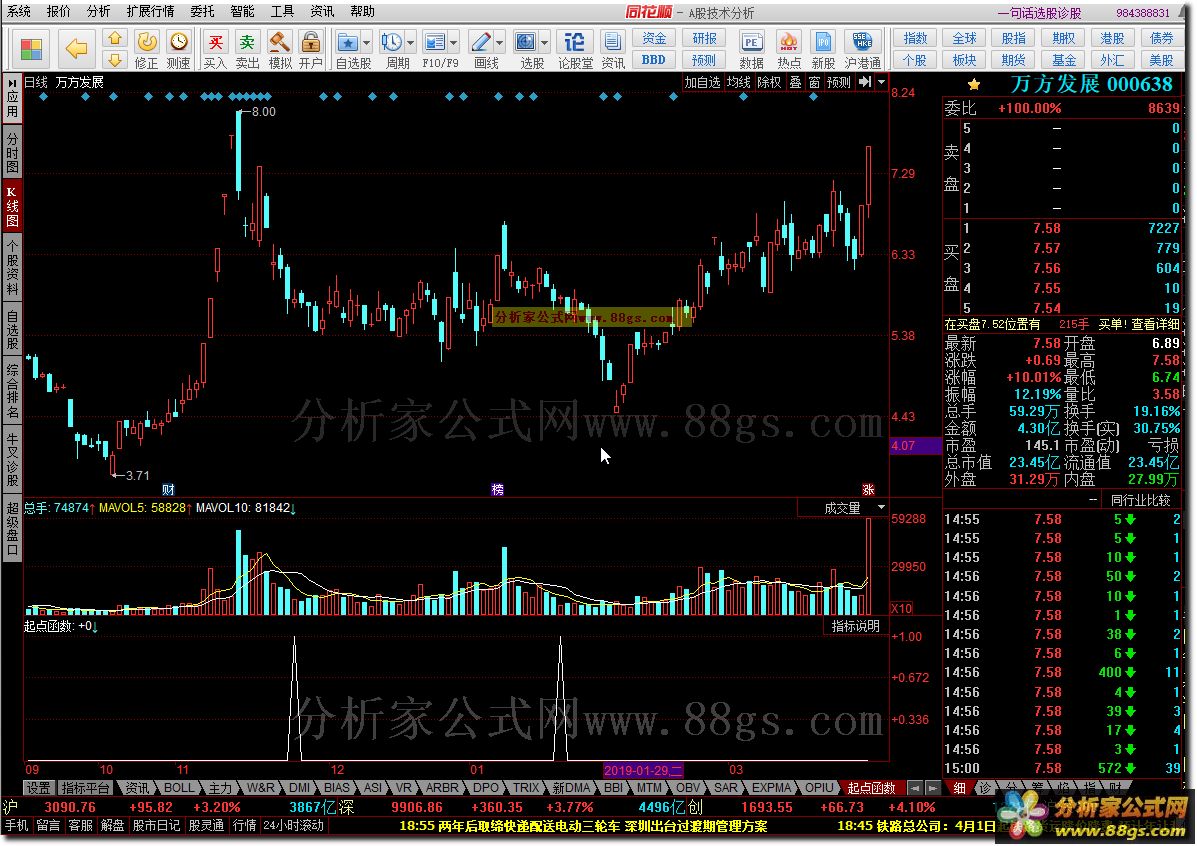Click the yellow down arrow icon
The height and width of the screenshot is (846, 1197).
coord(115,60)
